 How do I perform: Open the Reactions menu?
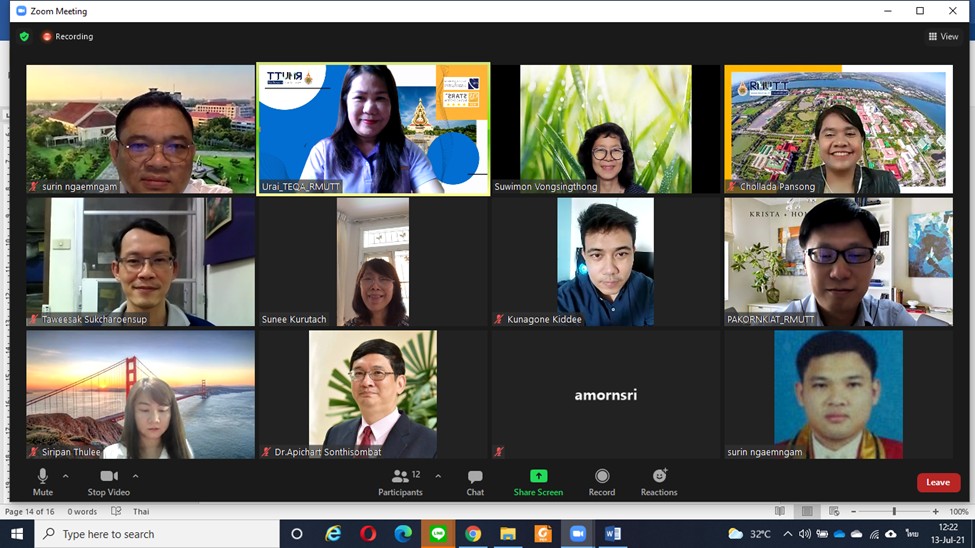click(x=659, y=482)
